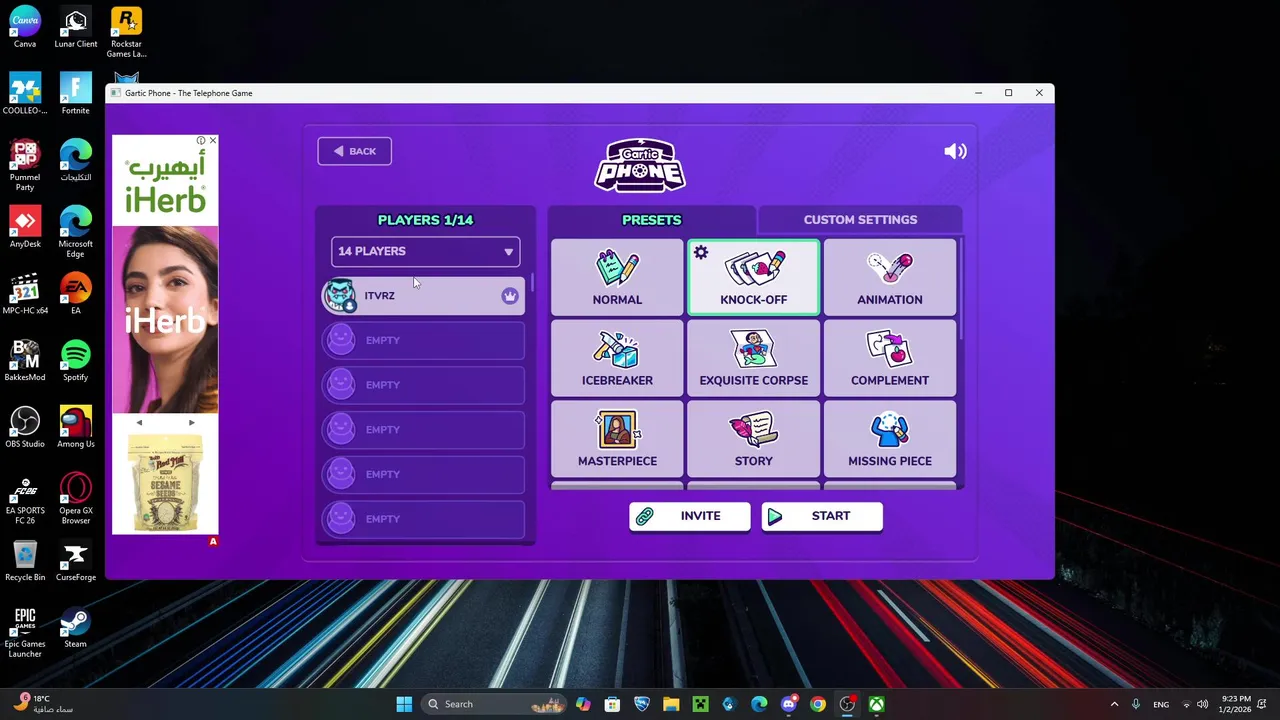Screen dimensions: 1280x720
Task: Pick the Icebreaker preset
Action: pos(617,358)
